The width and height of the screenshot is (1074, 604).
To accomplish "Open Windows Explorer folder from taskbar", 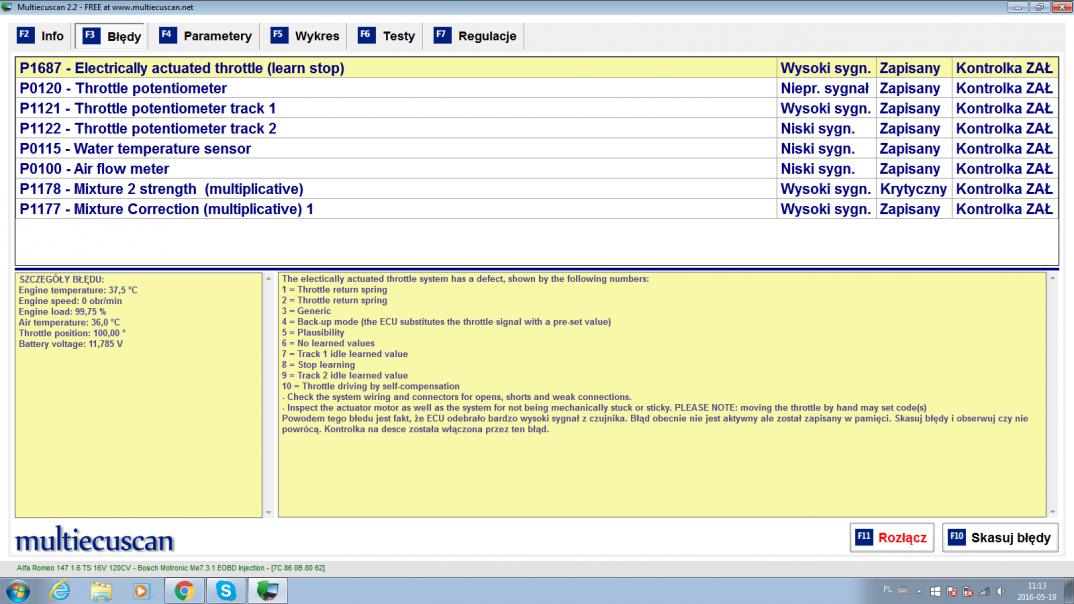I will 101,590.
